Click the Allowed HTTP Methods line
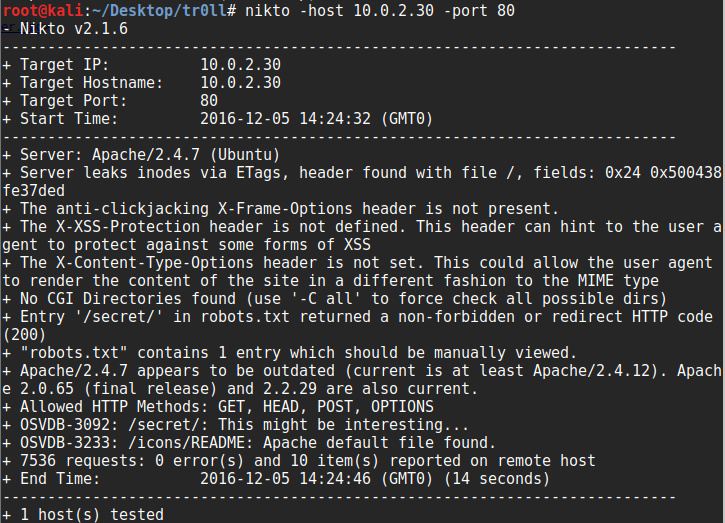The image size is (725, 523). (x=218, y=407)
